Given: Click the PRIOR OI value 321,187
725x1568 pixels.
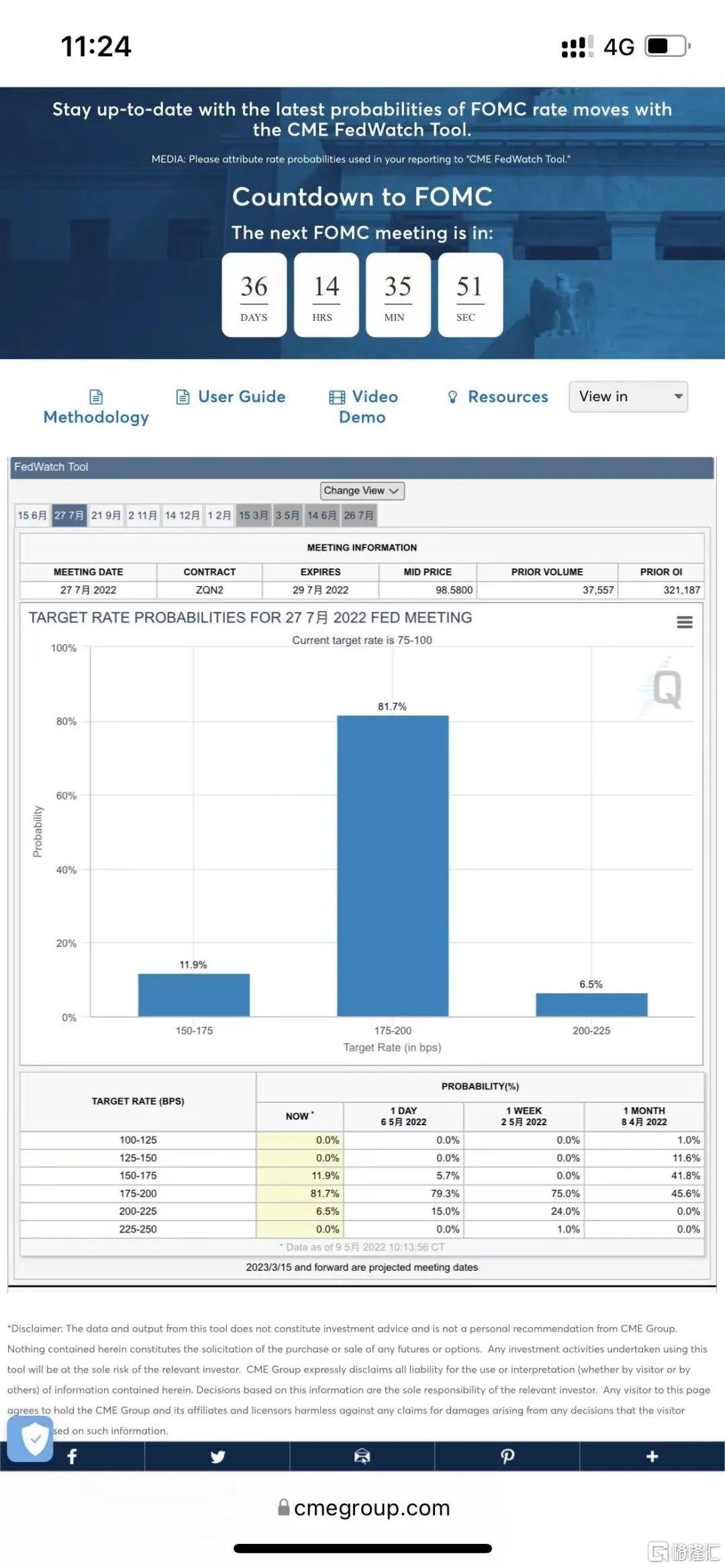Looking at the screenshot, I should (681, 590).
